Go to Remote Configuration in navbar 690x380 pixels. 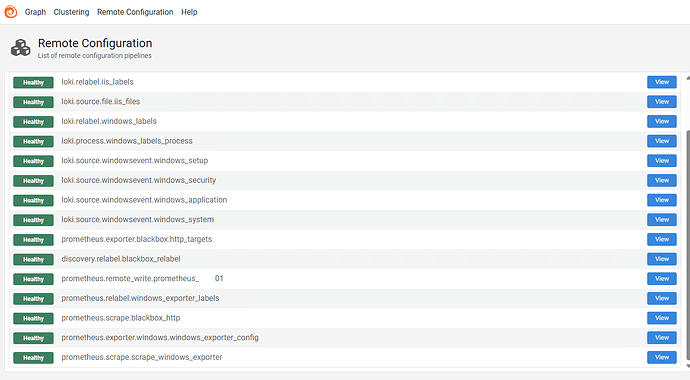tap(135, 12)
